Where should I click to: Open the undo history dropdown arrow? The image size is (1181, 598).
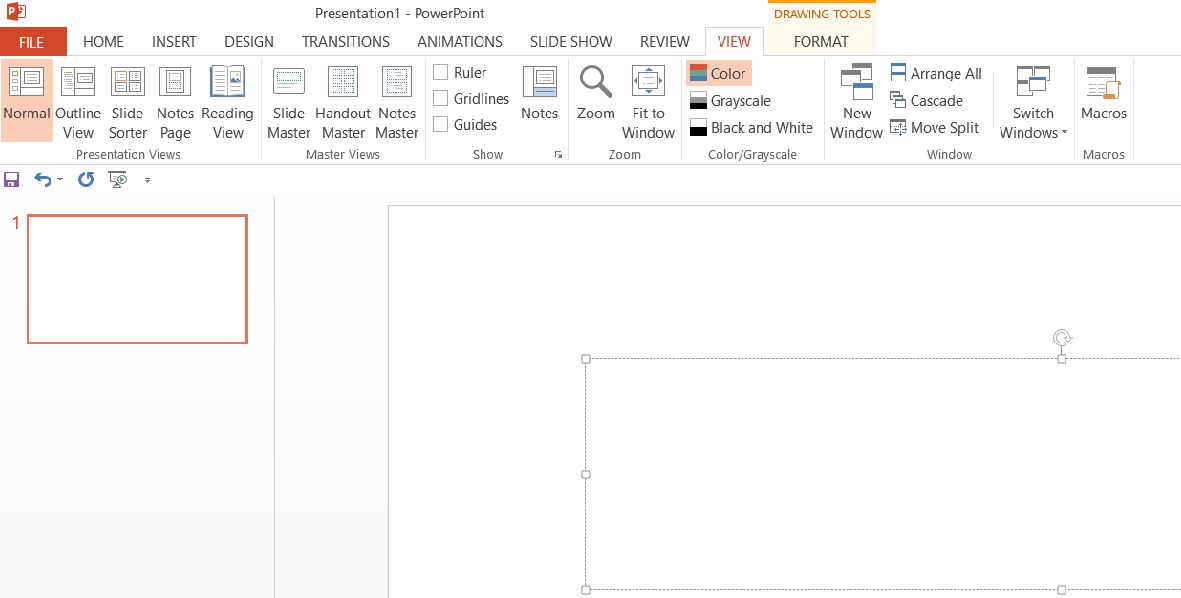pos(60,180)
